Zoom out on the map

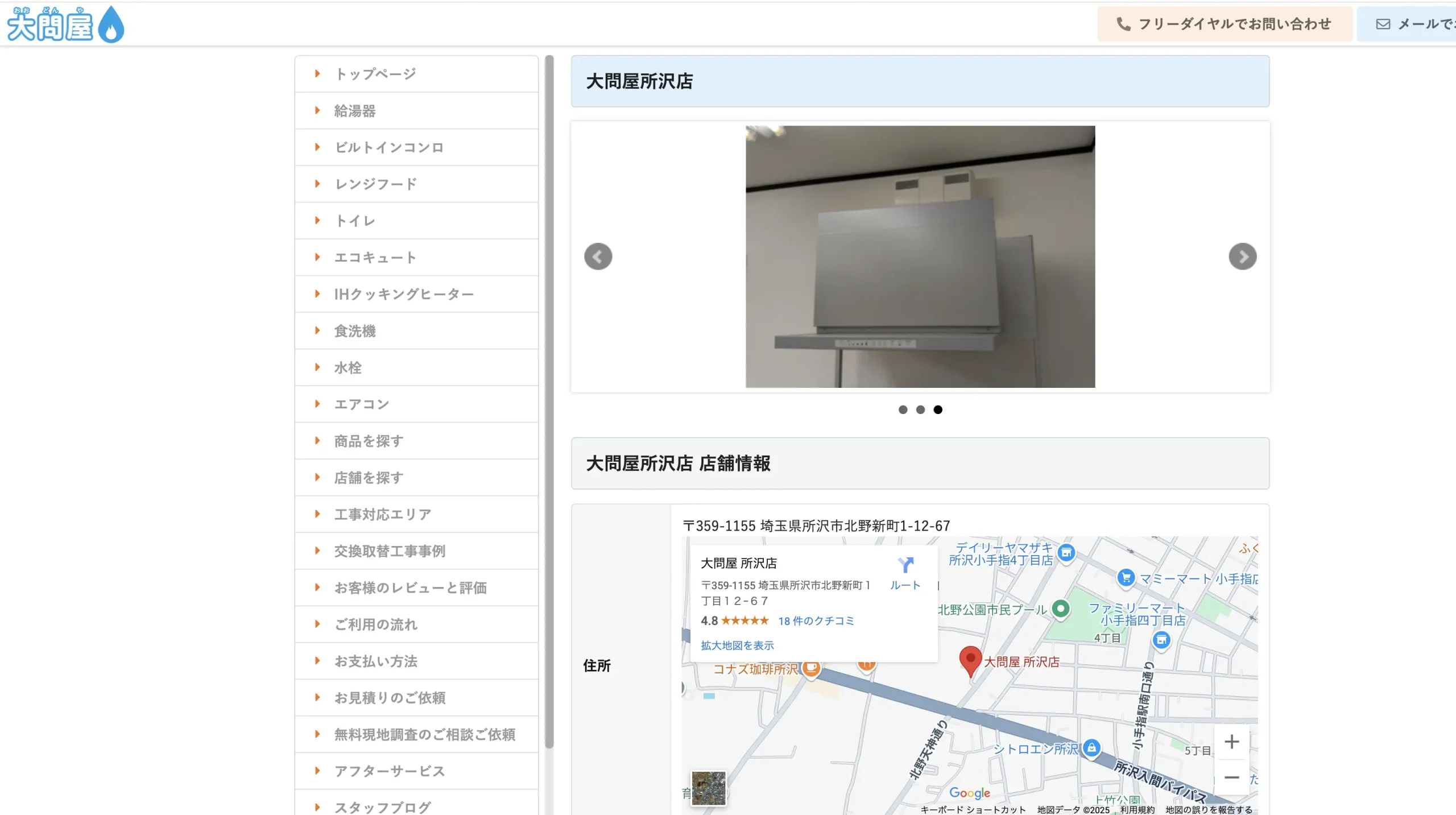coord(1231,777)
